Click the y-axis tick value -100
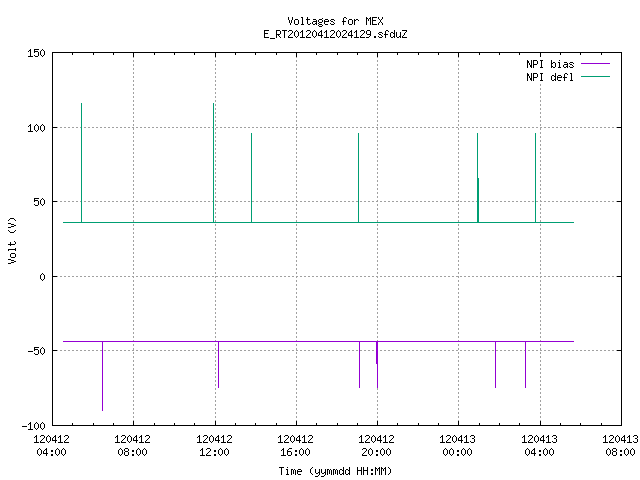The width and height of the screenshot is (640, 480). [33, 426]
